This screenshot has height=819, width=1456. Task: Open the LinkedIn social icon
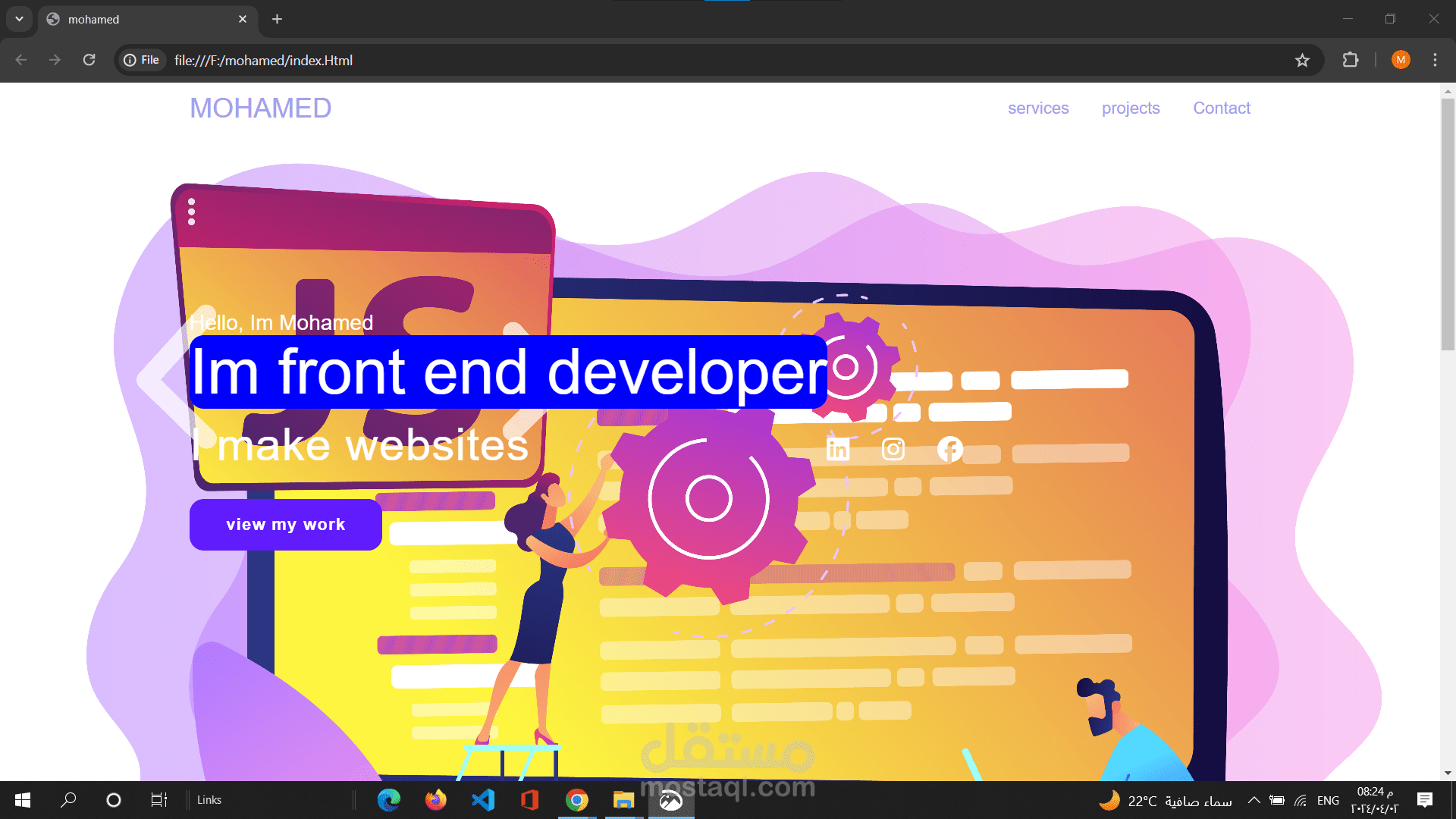coord(837,449)
